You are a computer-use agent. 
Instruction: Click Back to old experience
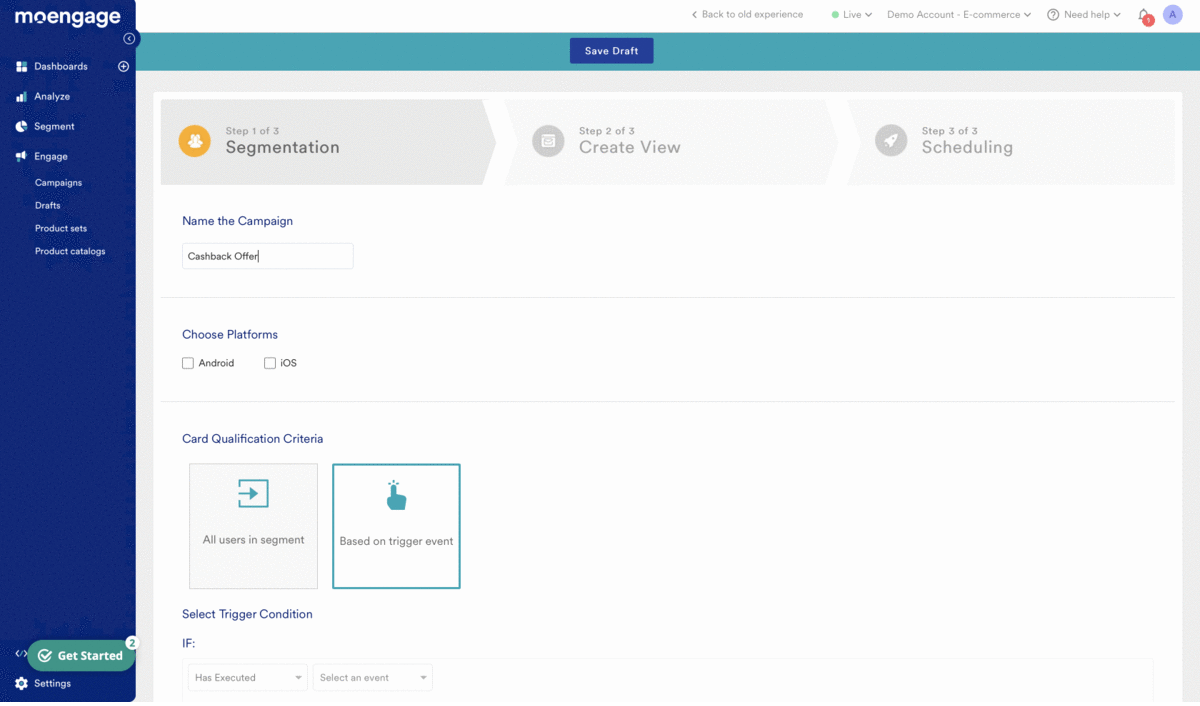click(747, 15)
